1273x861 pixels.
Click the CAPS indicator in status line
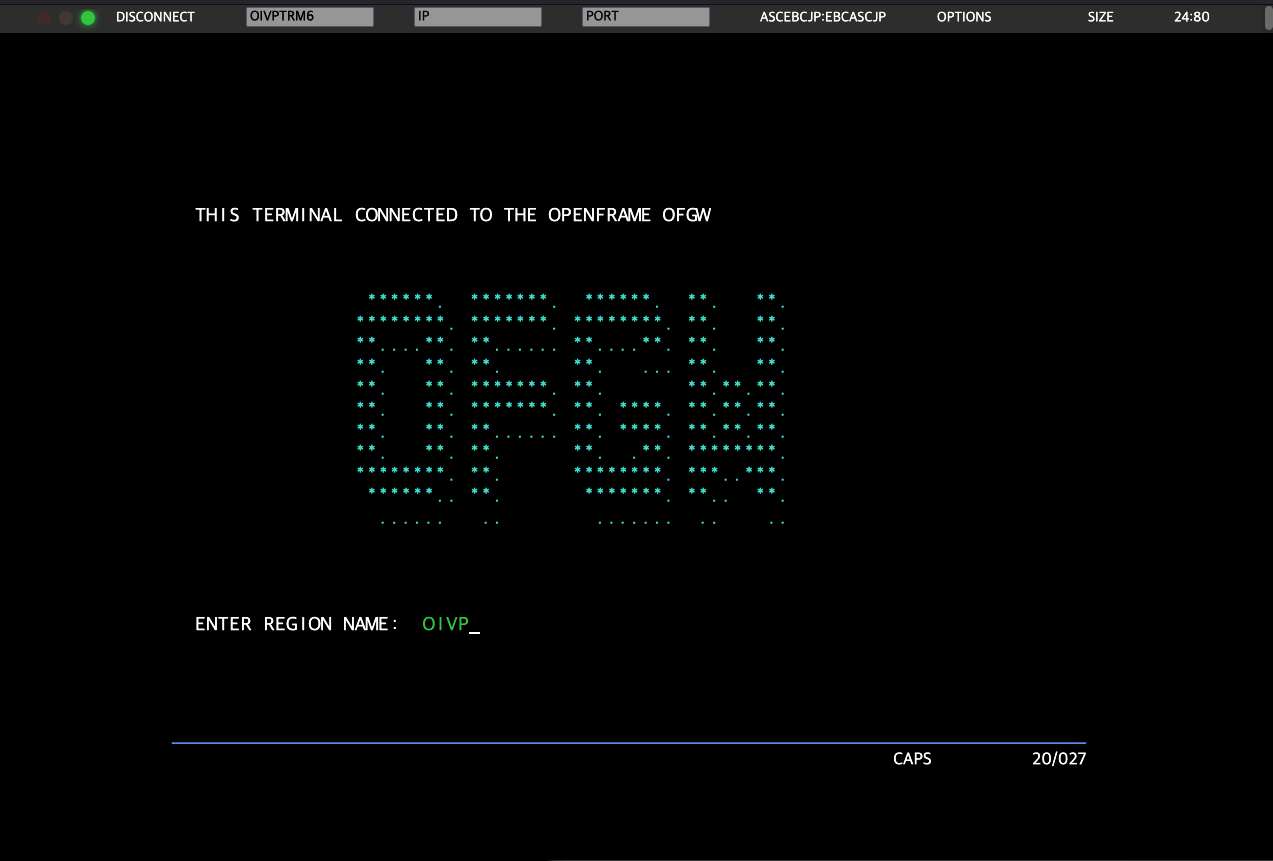point(911,759)
